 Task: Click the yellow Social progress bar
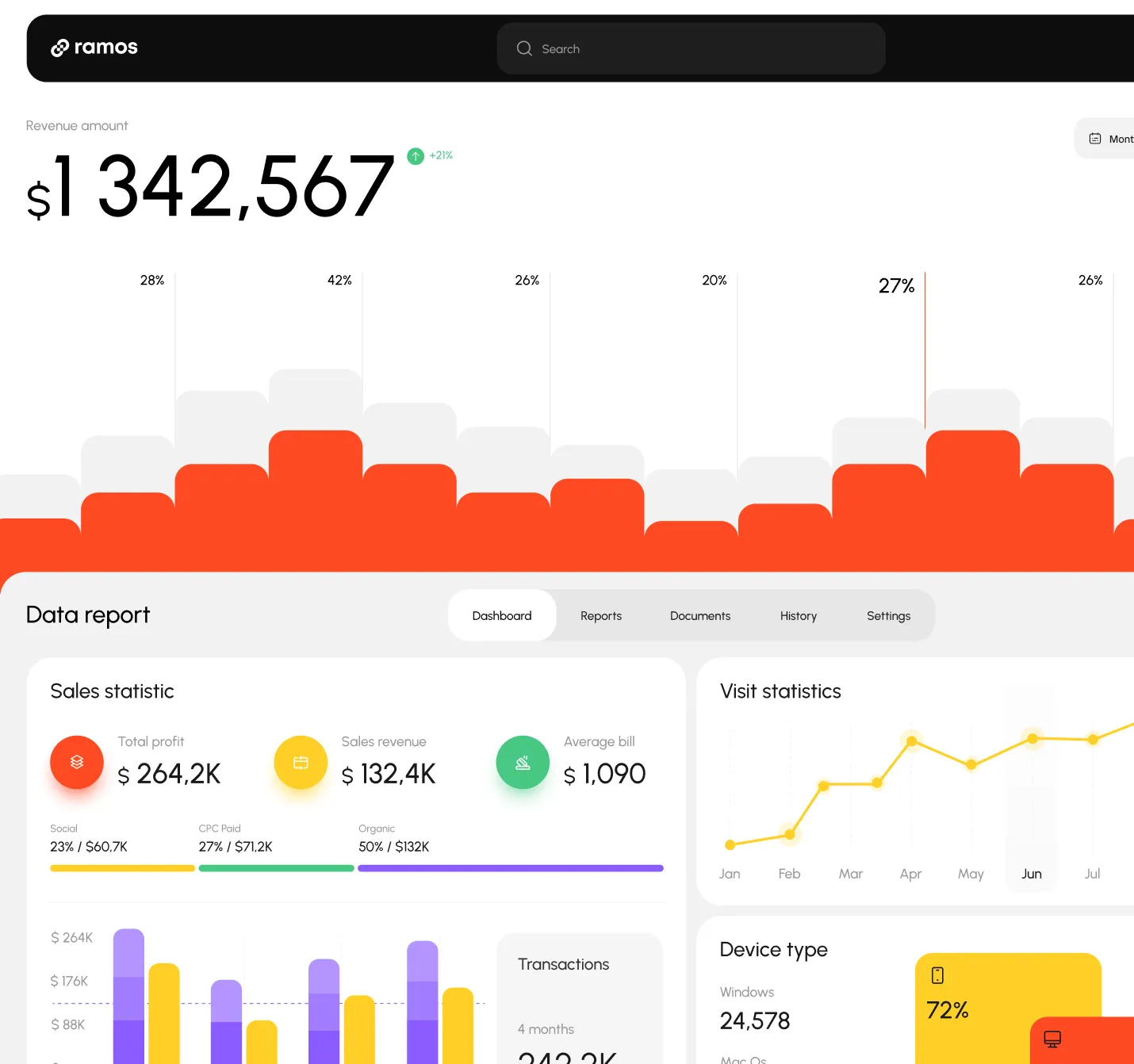tap(122, 868)
